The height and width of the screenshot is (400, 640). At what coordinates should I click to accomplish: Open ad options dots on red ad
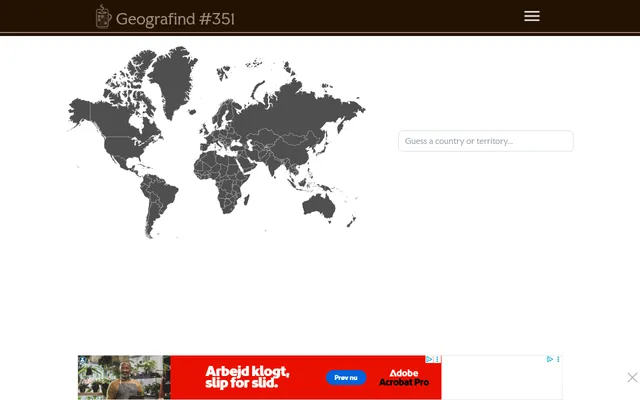point(437,359)
